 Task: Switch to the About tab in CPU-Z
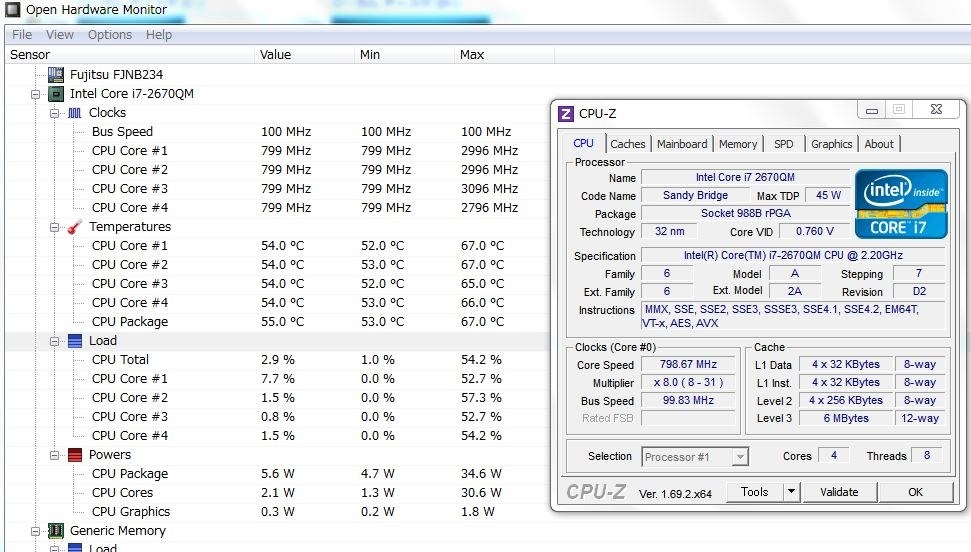(879, 144)
